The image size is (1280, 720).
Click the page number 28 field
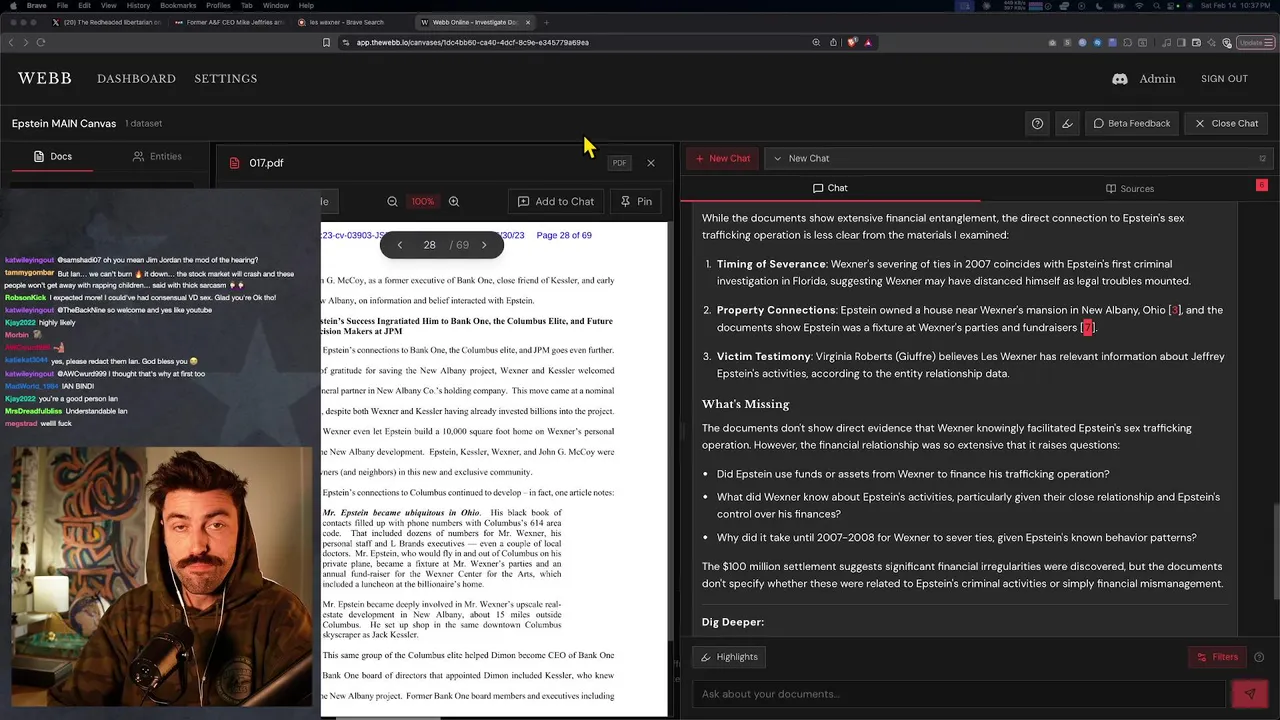tap(429, 245)
